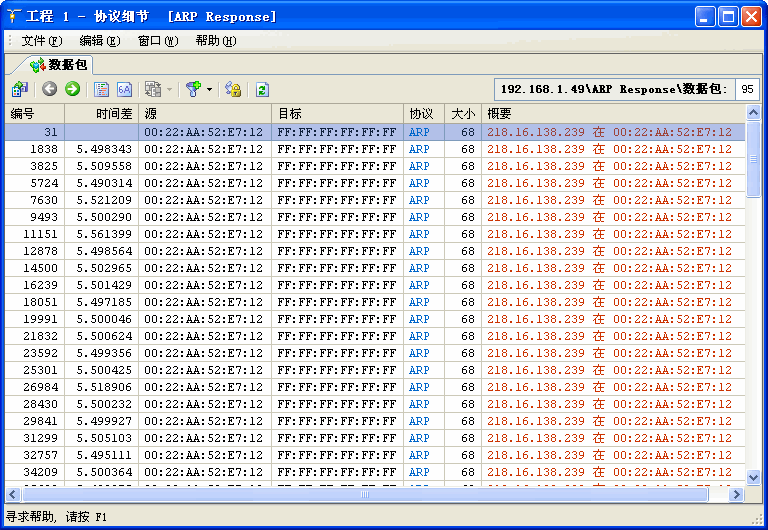Click the padlock auto-scroll icon
Image resolution: width=768 pixels, height=530 pixels.
[233, 89]
